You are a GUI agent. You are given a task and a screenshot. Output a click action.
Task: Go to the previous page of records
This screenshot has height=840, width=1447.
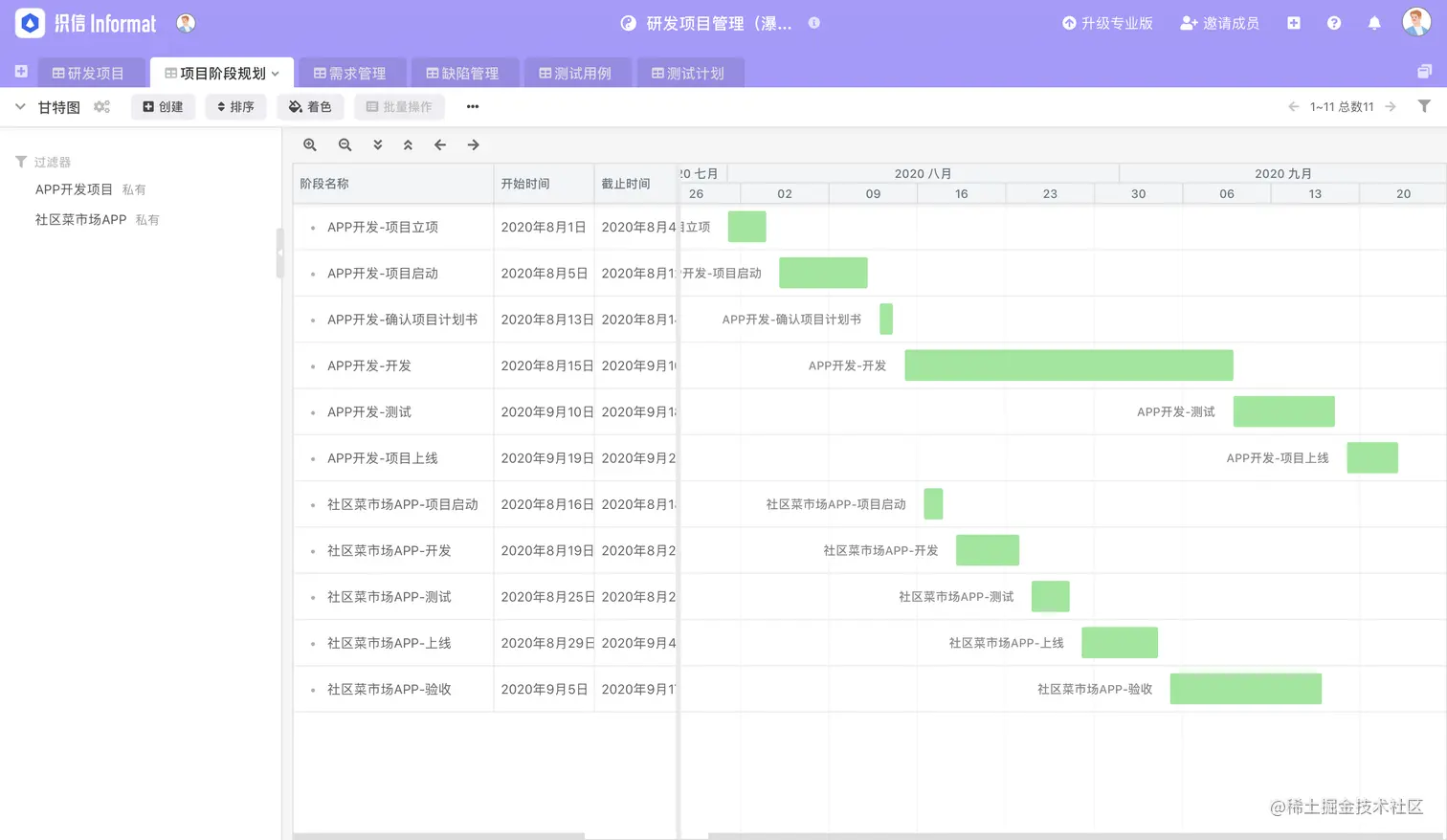coord(1293,106)
